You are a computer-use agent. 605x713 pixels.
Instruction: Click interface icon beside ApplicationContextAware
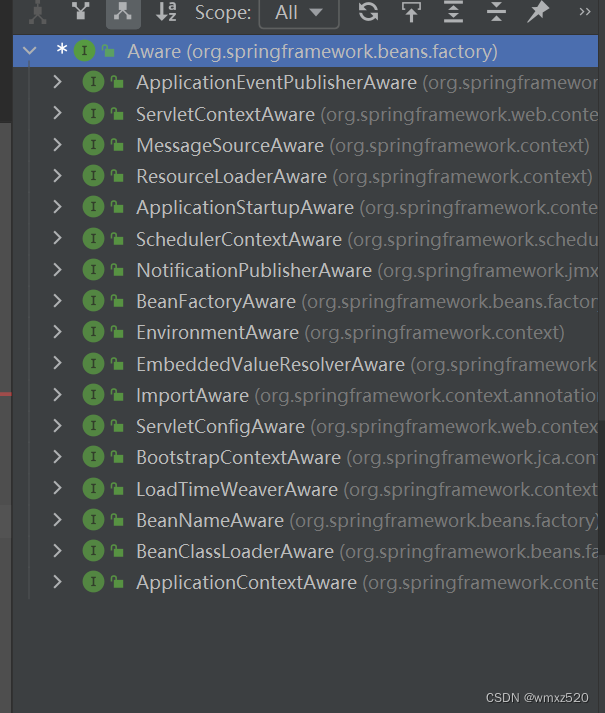[94, 582]
